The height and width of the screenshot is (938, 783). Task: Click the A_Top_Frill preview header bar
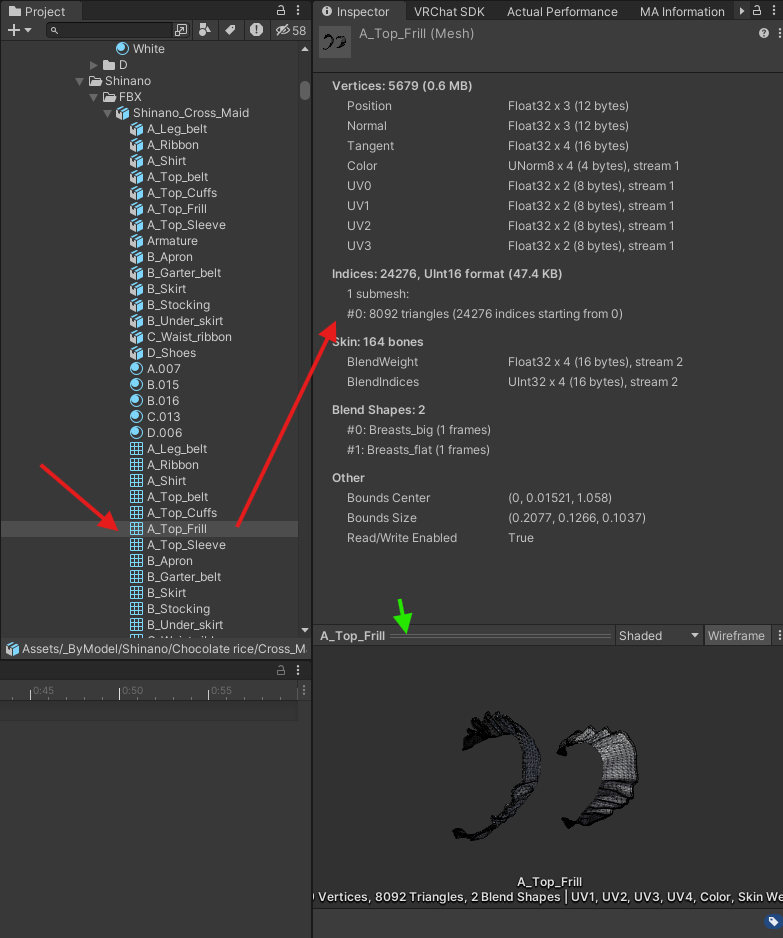point(464,636)
